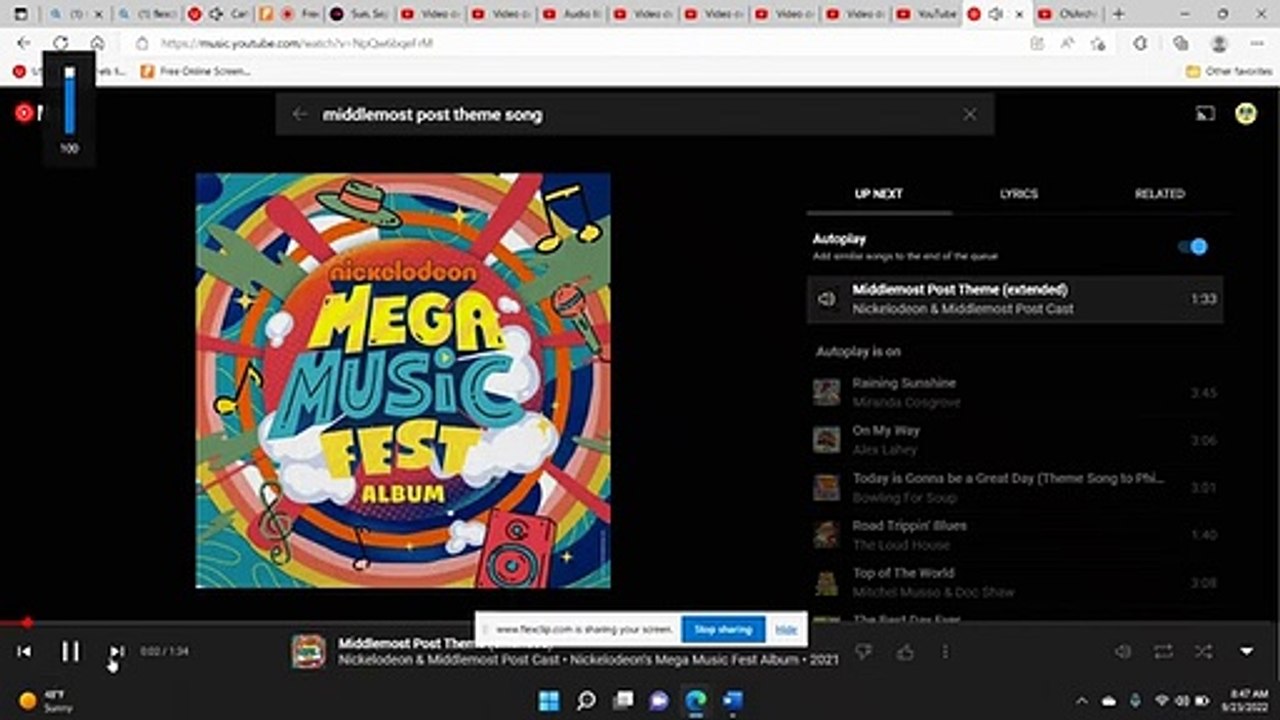Click the Road Trippin' Blues queue thumbnail
Screen dimensions: 1280x720
(x=826, y=535)
